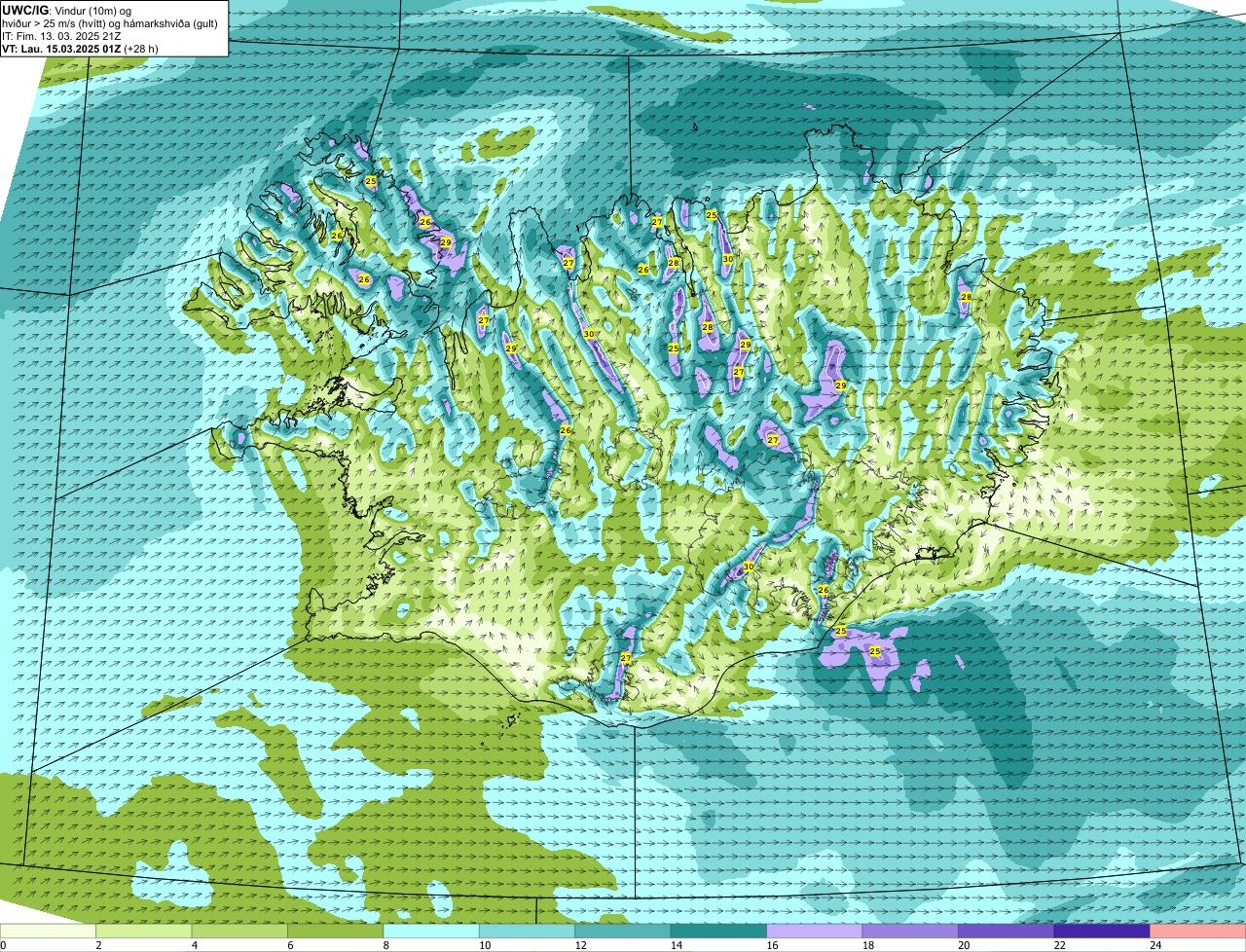Image resolution: width=1246 pixels, height=952 pixels.
Task: Click the legend tick label "2"
Action: click(x=98, y=945)
